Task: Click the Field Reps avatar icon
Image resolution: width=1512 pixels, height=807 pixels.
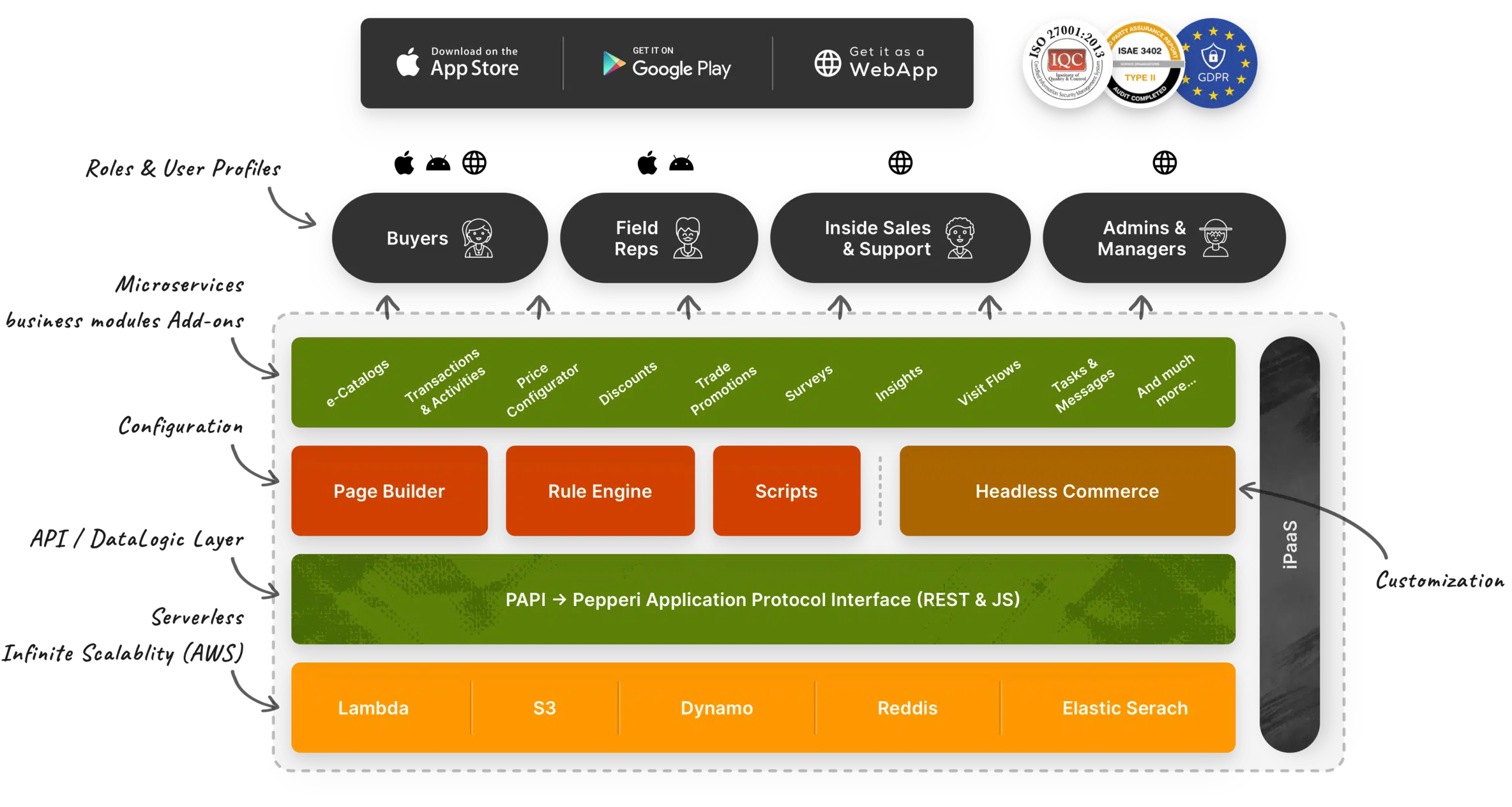Action: [688, 238]
